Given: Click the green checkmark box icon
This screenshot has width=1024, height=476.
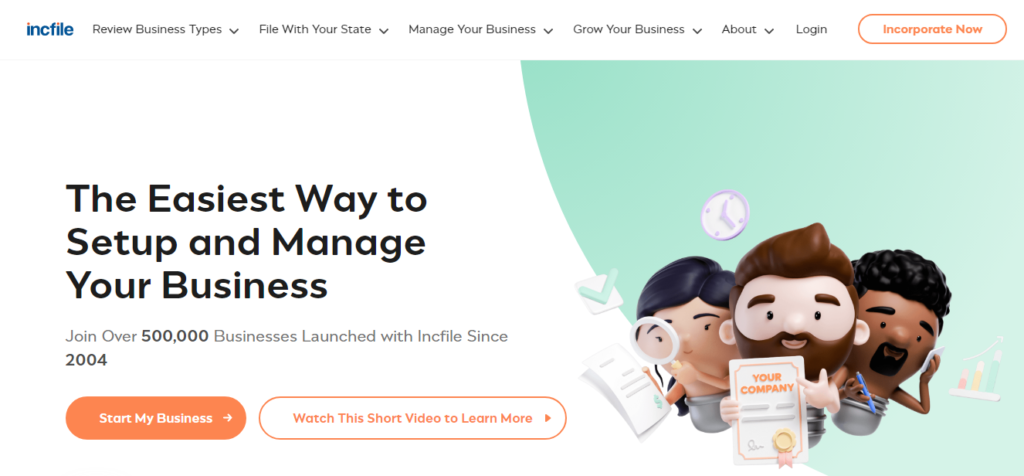Looking at the screenshot, I should coord(598,291).
